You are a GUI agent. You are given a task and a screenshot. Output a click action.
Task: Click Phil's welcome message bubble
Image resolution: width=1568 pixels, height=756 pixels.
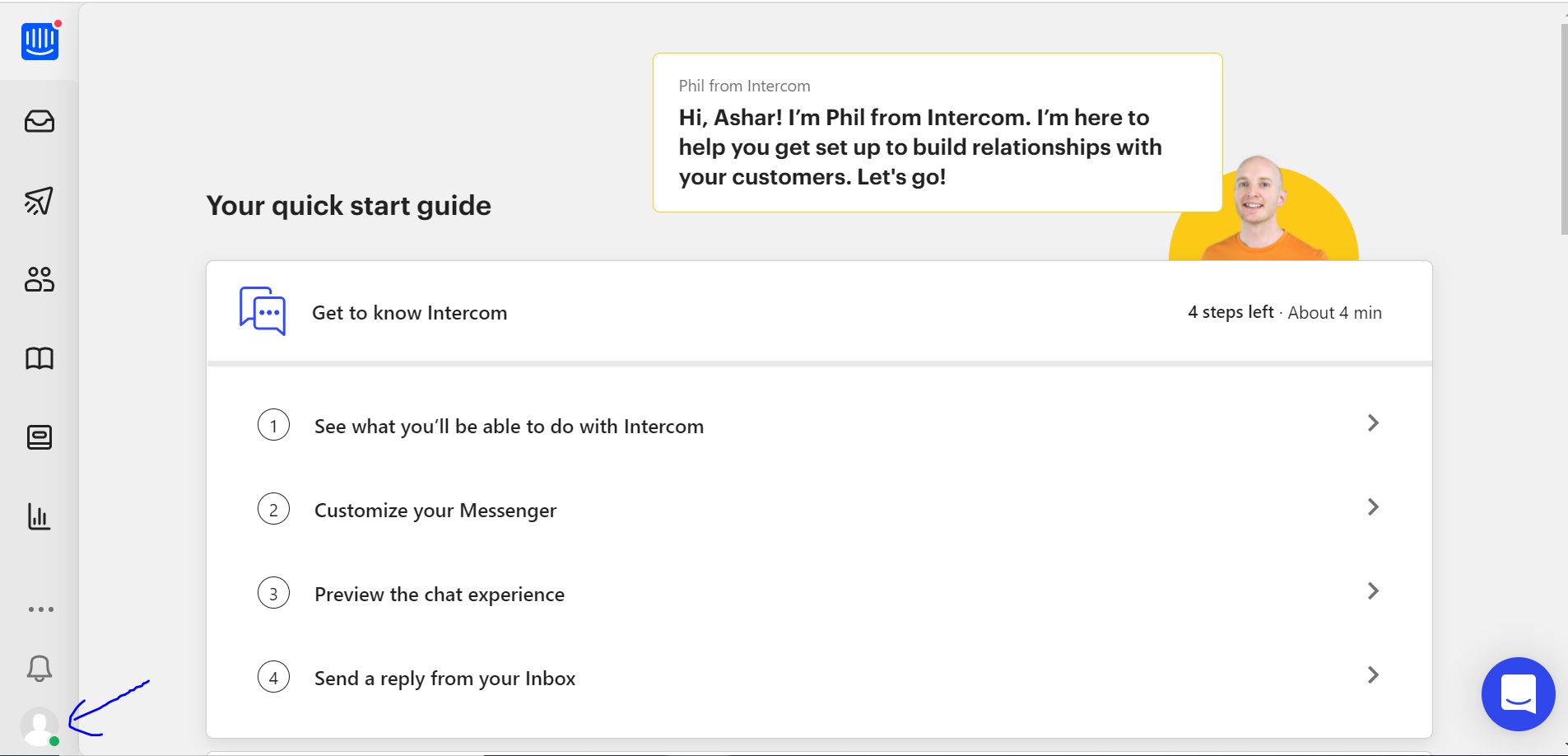(x=938, y=133)
